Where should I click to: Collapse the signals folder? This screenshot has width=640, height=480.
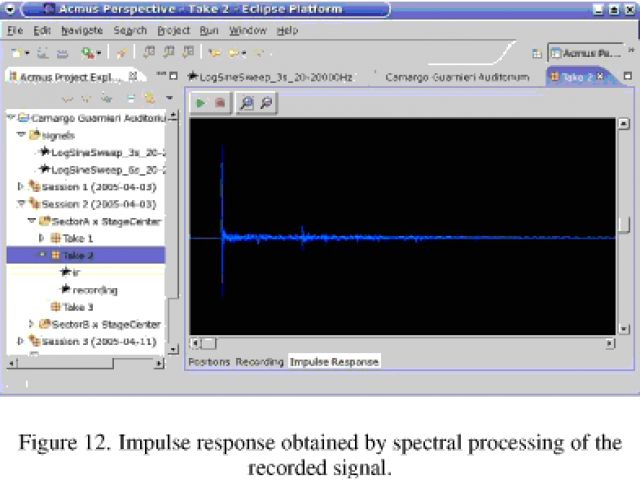(21, 134)
